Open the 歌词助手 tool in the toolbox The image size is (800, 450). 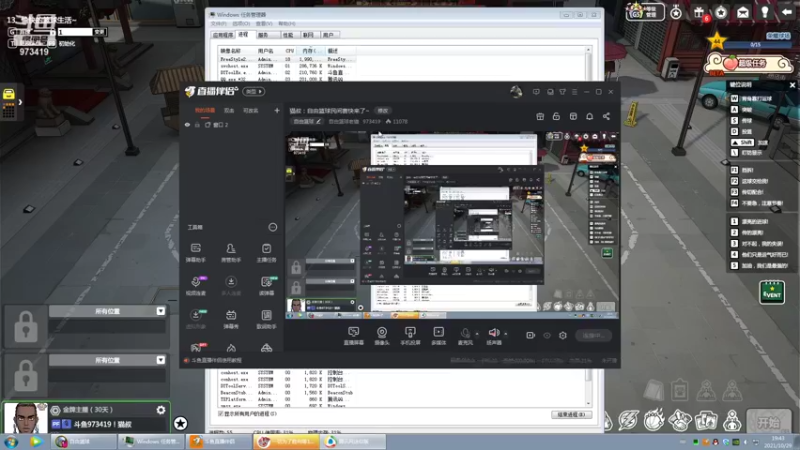[x=266, y=319]
